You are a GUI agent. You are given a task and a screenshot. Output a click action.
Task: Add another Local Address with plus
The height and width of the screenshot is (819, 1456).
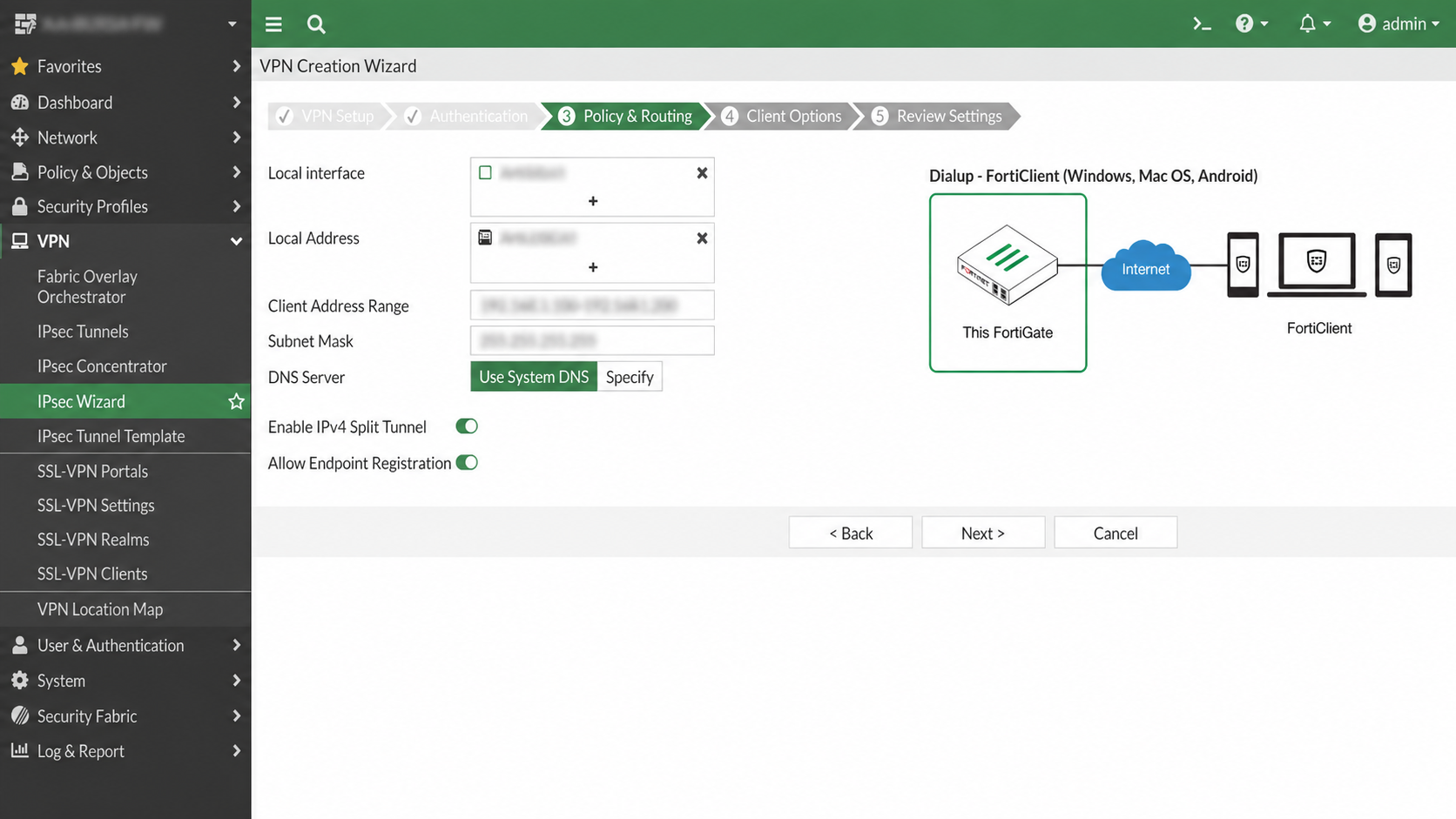(593, 267)
